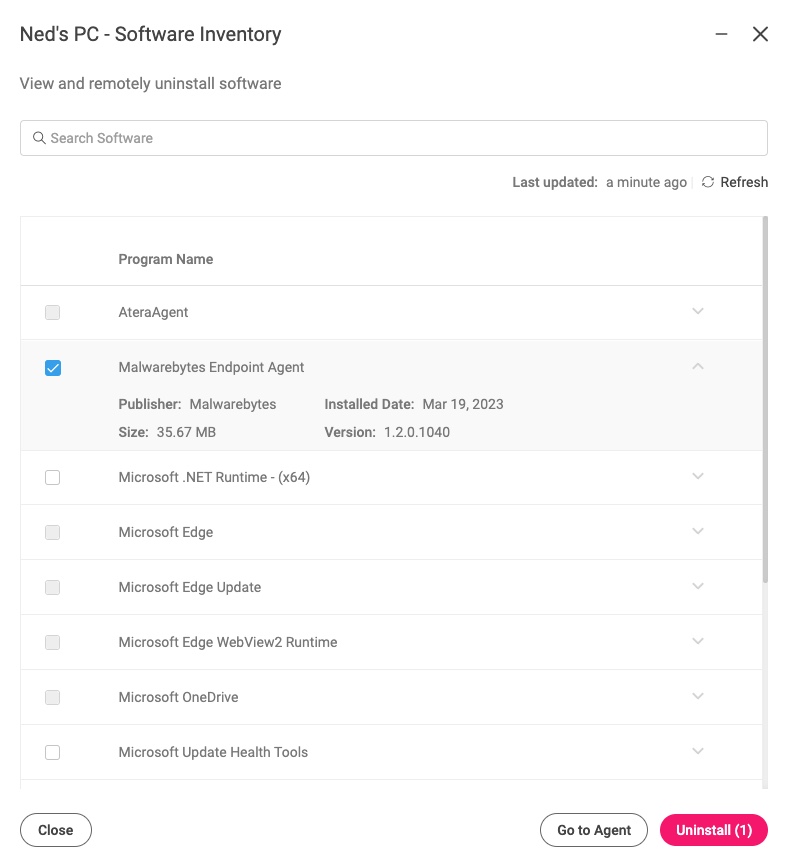Close dialog with the X icon
This screenshot has width=789, height=867.
[760, 34]
